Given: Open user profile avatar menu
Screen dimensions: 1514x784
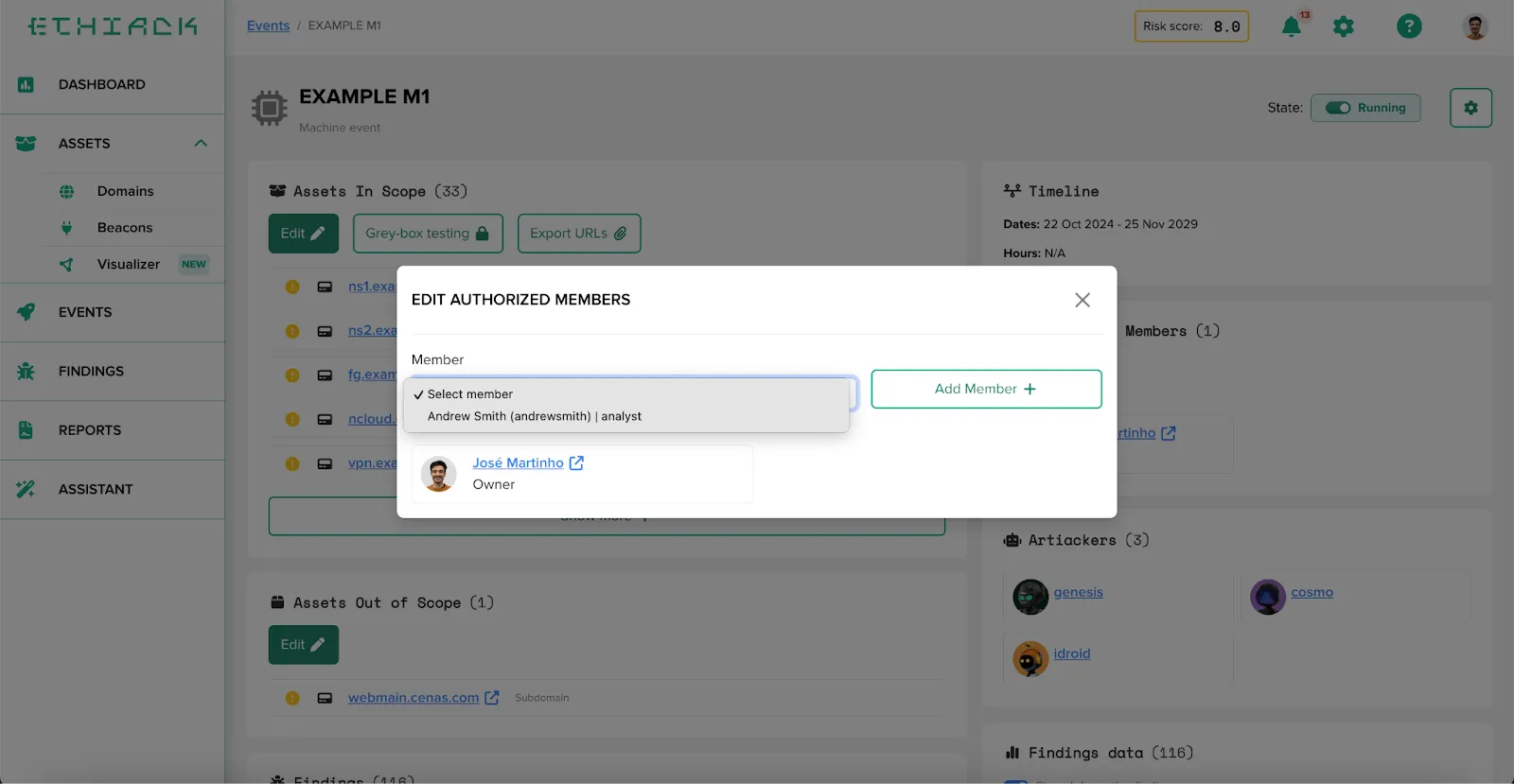Looking at the screenshot, I should point(1474,26).
